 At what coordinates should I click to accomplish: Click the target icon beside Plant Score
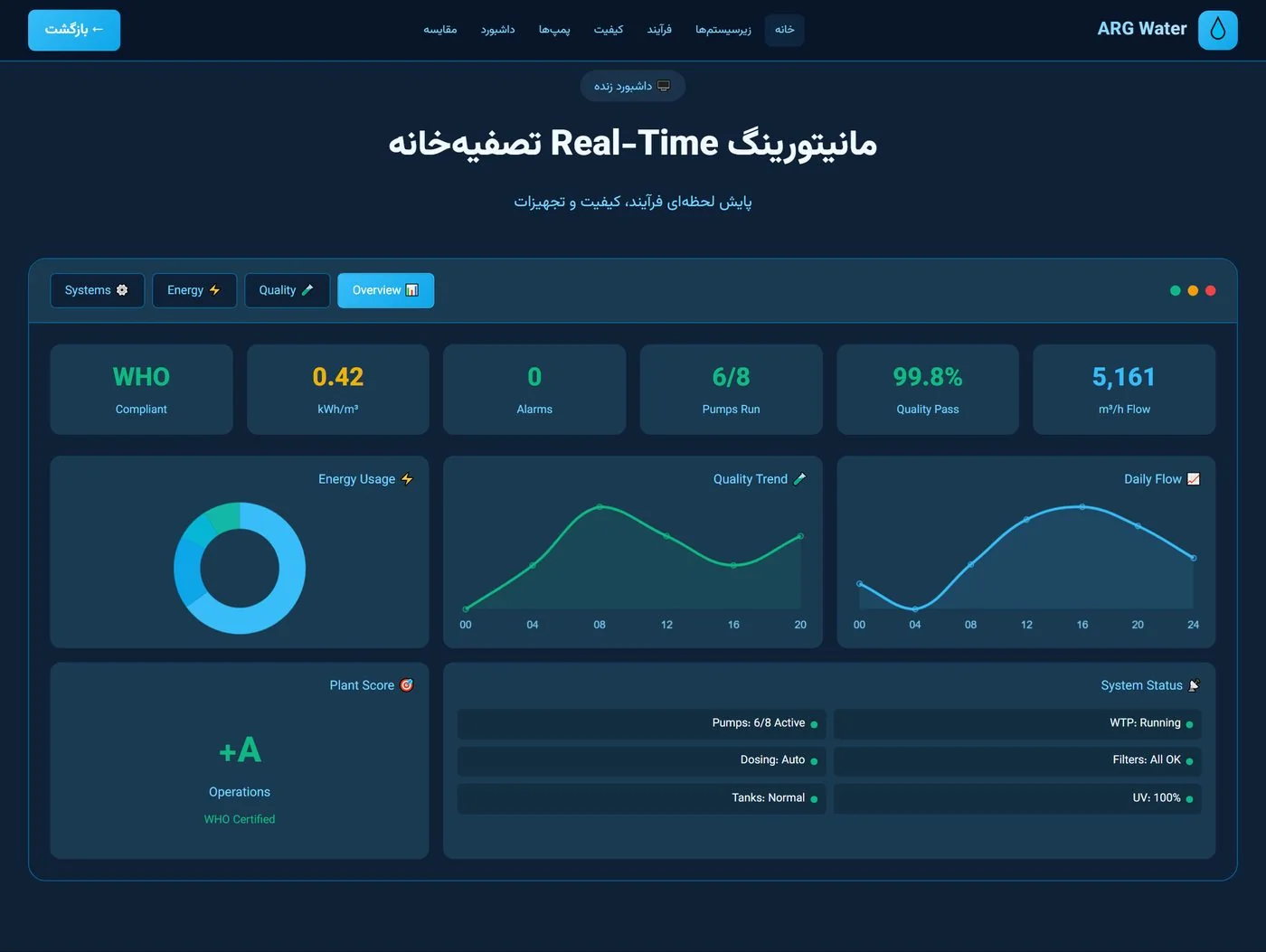[x=407, y=685]
